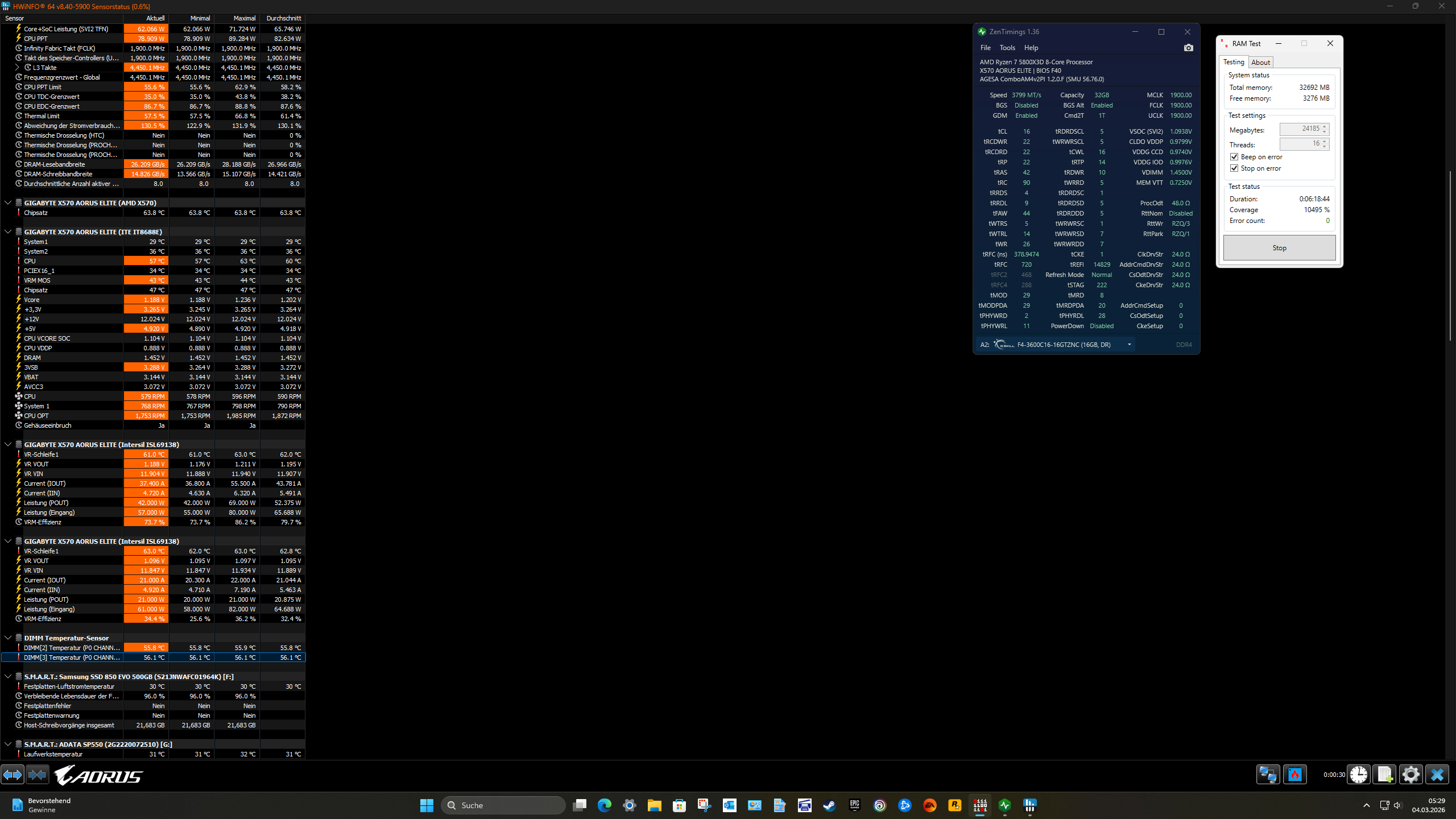Expand the L3 Takte sensor entry
Viewport: 1456px width, 819px height.
click(17, 67)
